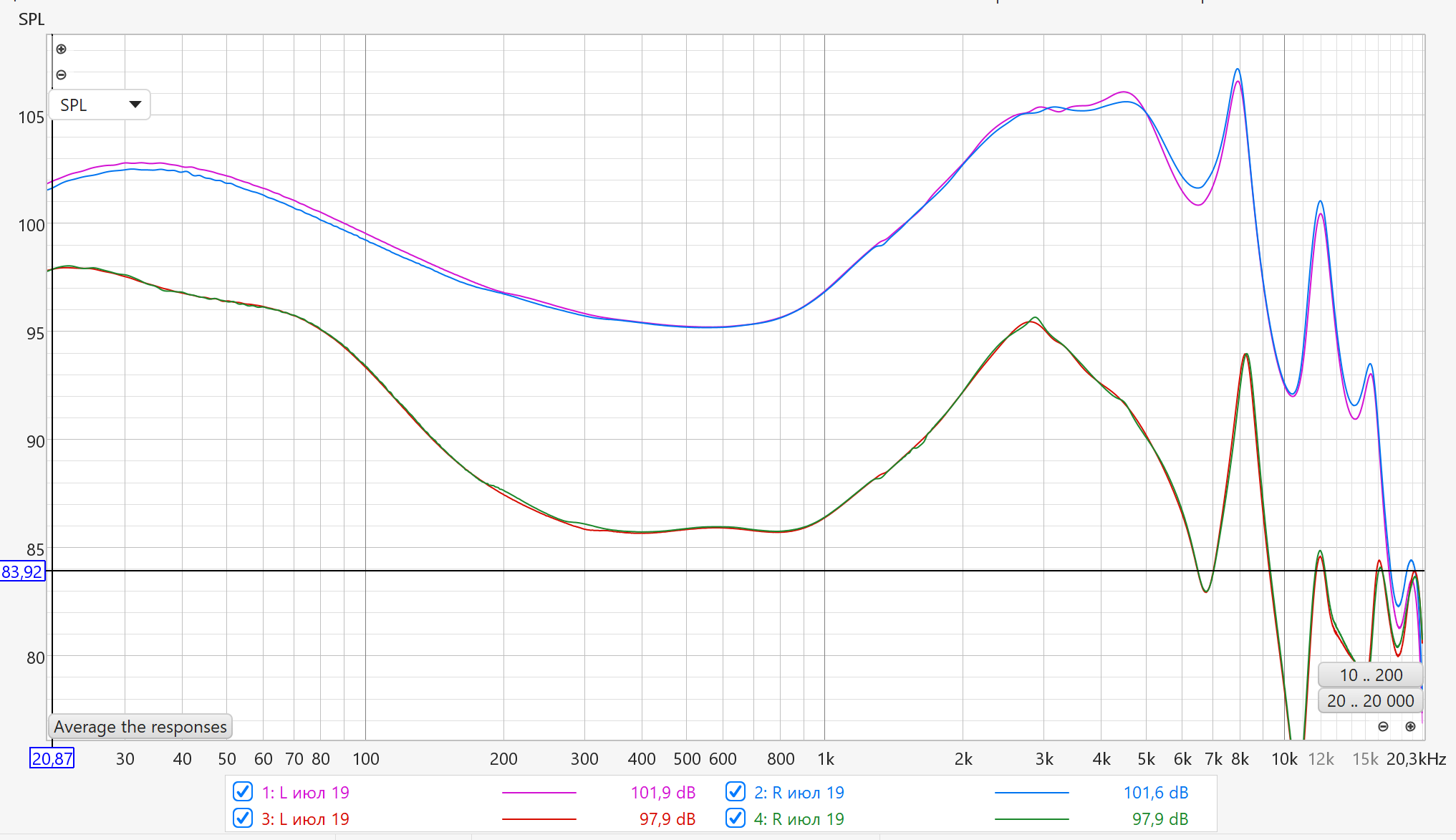The image size is (1456, 840).
Task: Click the 101,9 dB value of trace 1
Action: click(x=662, y=793)
